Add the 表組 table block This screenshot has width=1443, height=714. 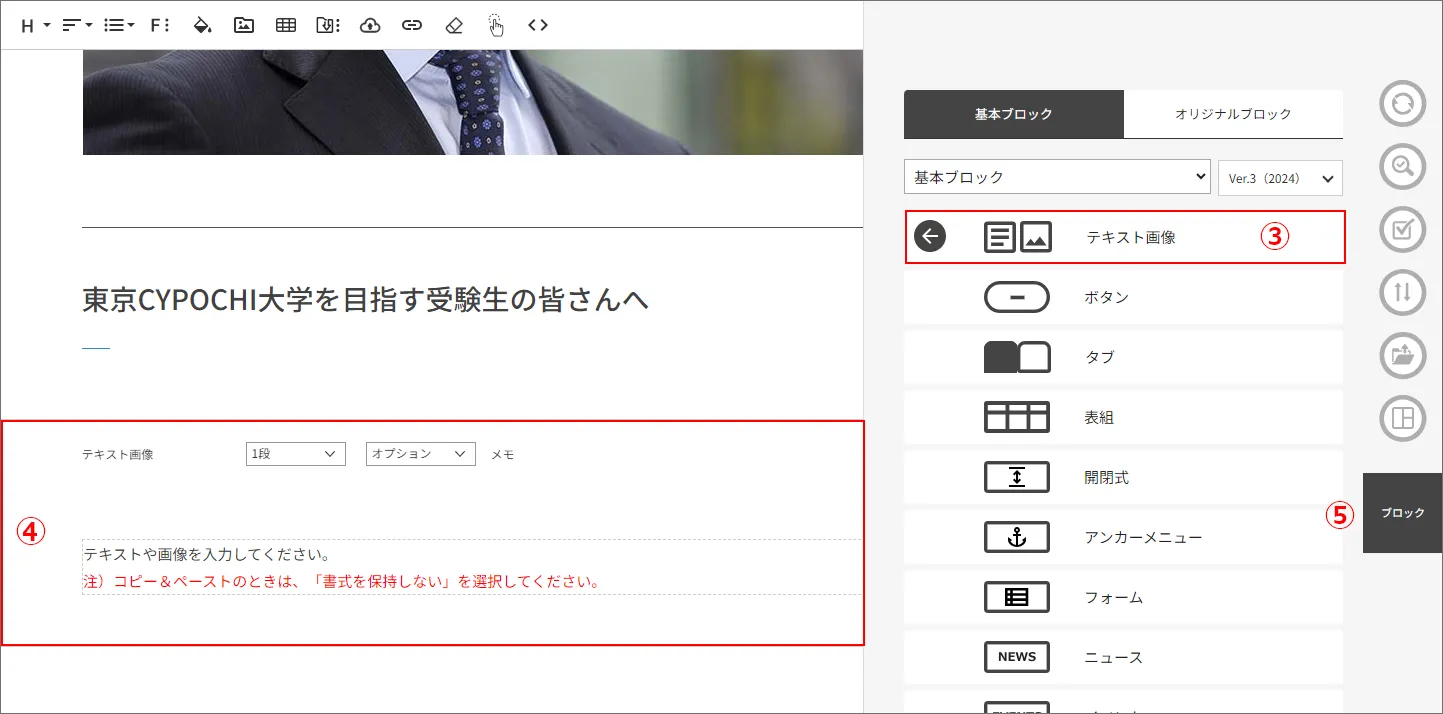pyautogui.click(x=1123, y=418)
